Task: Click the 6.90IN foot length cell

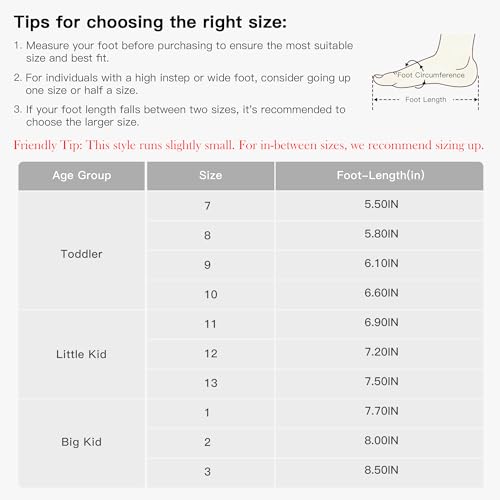Action: tap(380, 323)
